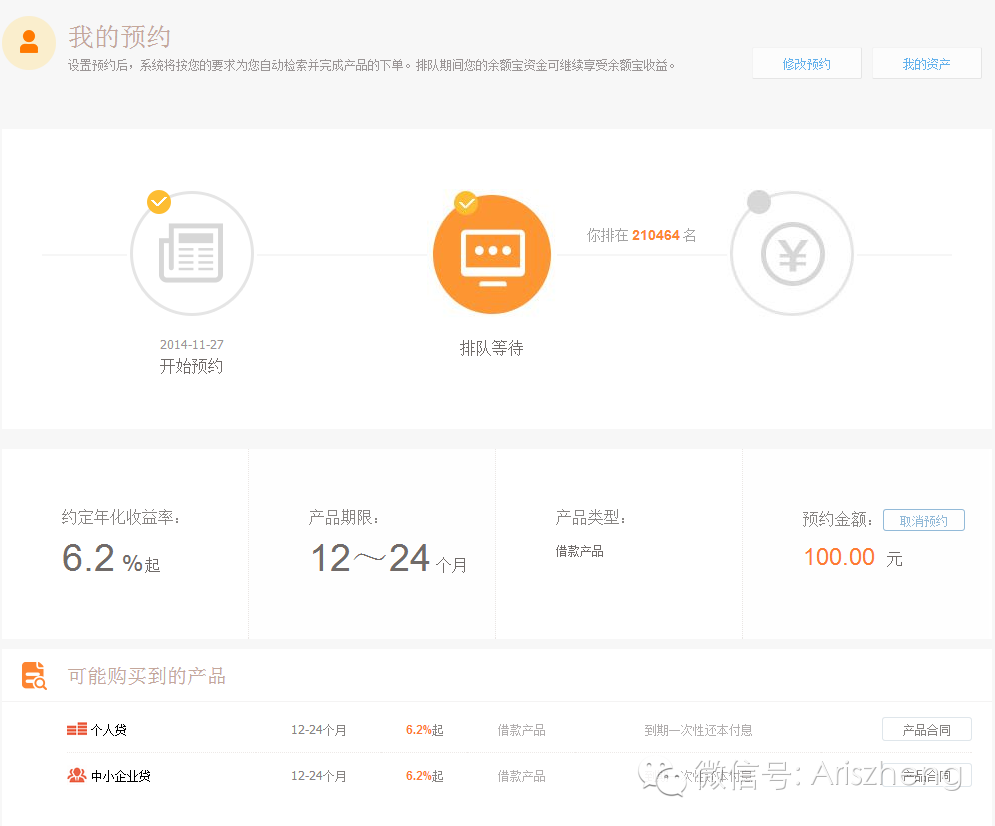
Task: Select the 中小企业贷 product name
Action: (121, 776)
